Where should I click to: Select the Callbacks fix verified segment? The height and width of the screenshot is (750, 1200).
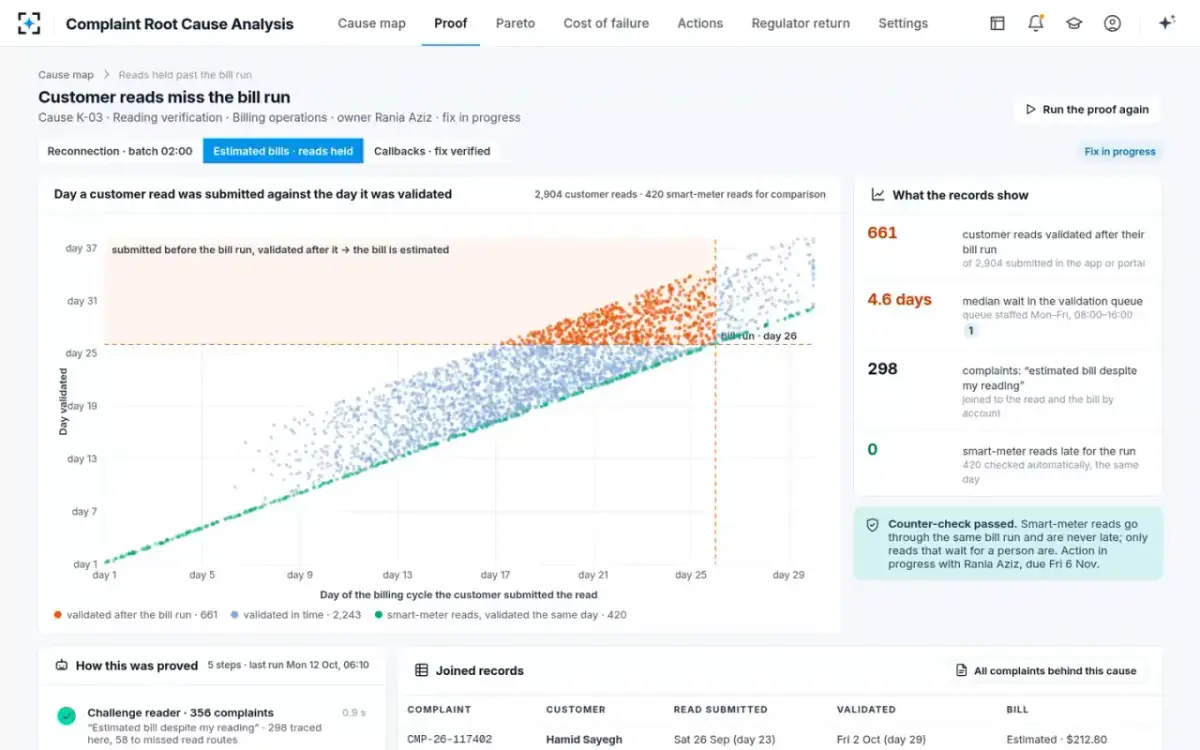(x=432, y=151)
